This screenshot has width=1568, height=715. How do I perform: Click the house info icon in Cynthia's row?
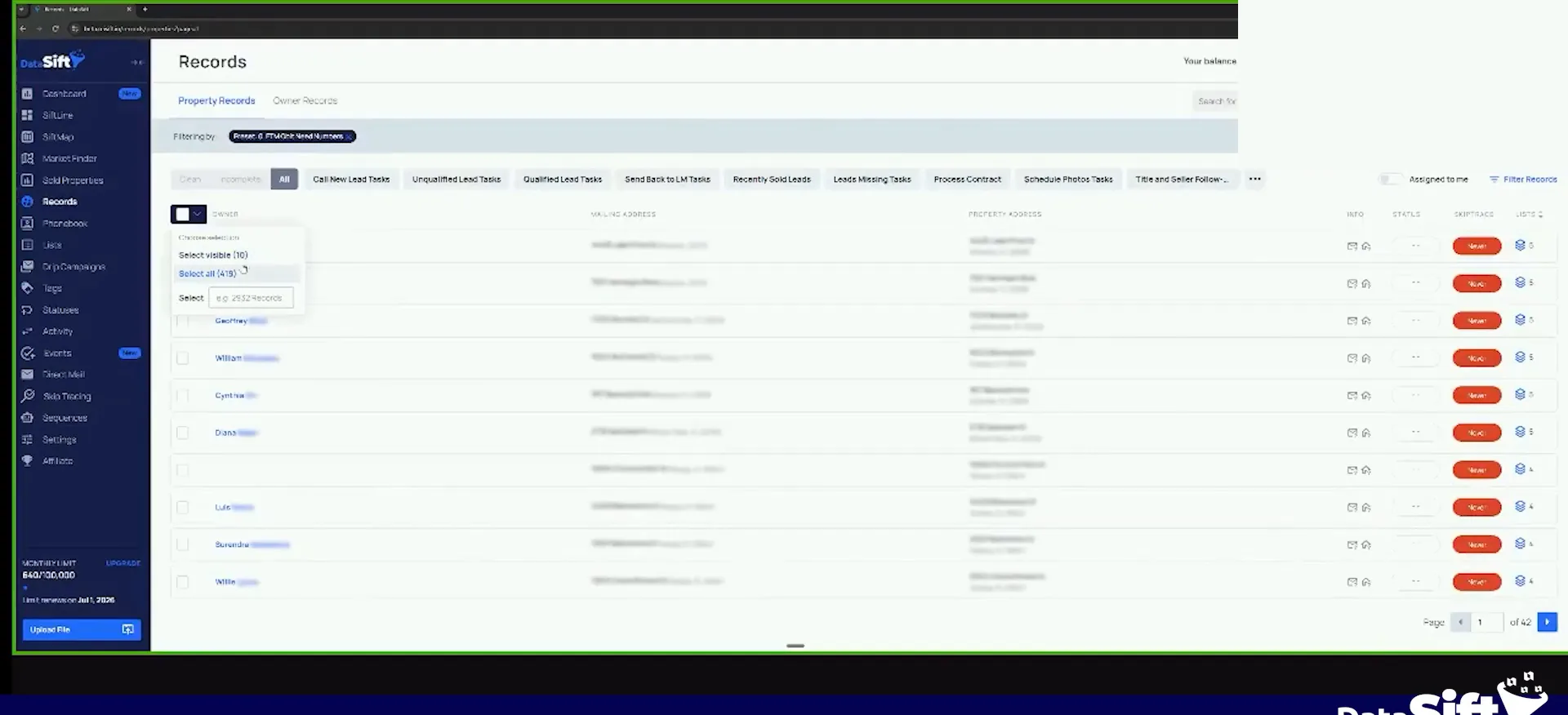[x=1366, y=396]
